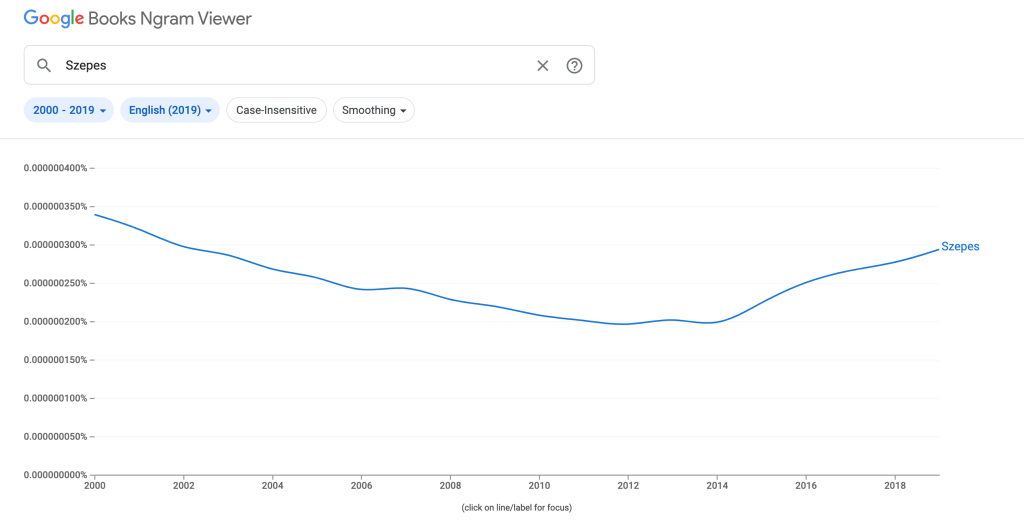This screenshot has height=526, width=1024.
Task: Open the Smoothing dropdown
Action: click(374, 110)
